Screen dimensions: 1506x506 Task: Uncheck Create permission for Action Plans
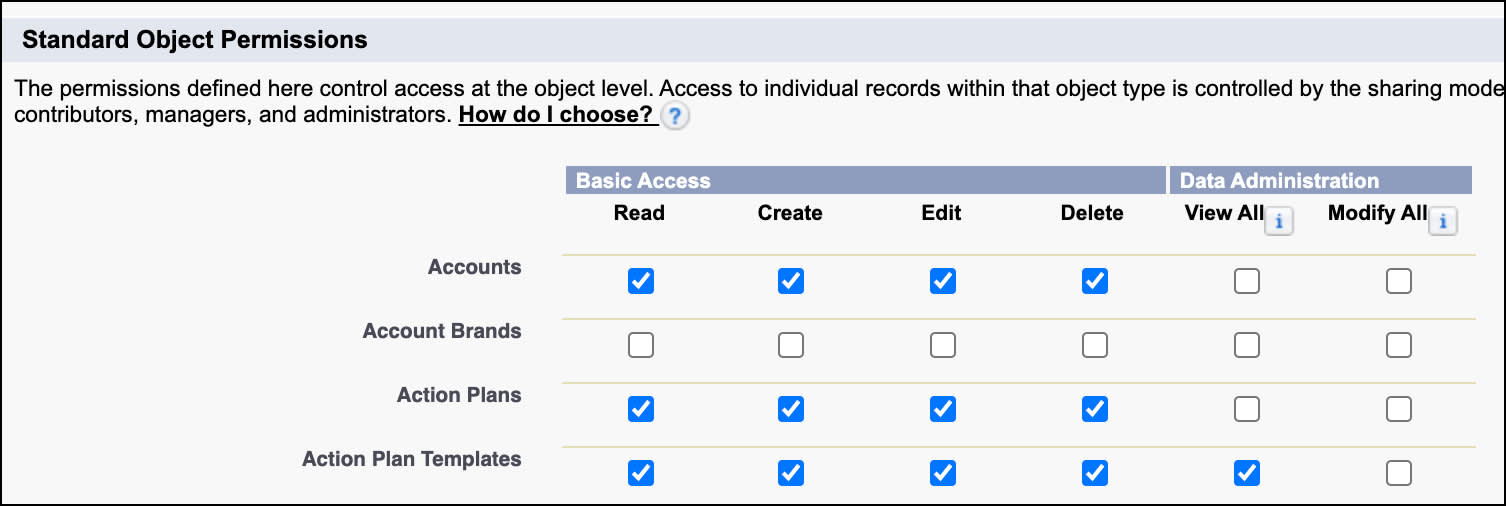pyautogui.click(x=791, y=409)
